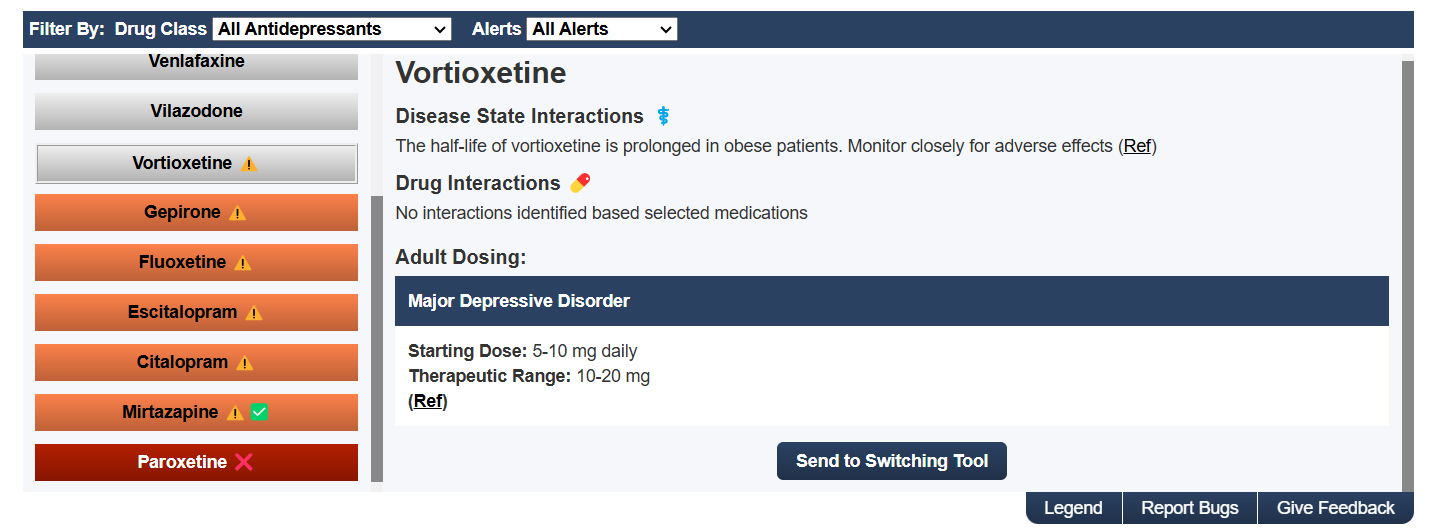Screen dimensions: 1437x532
Task: Open the Ref link under Therapeutic Range
Action: coord(428,401)
